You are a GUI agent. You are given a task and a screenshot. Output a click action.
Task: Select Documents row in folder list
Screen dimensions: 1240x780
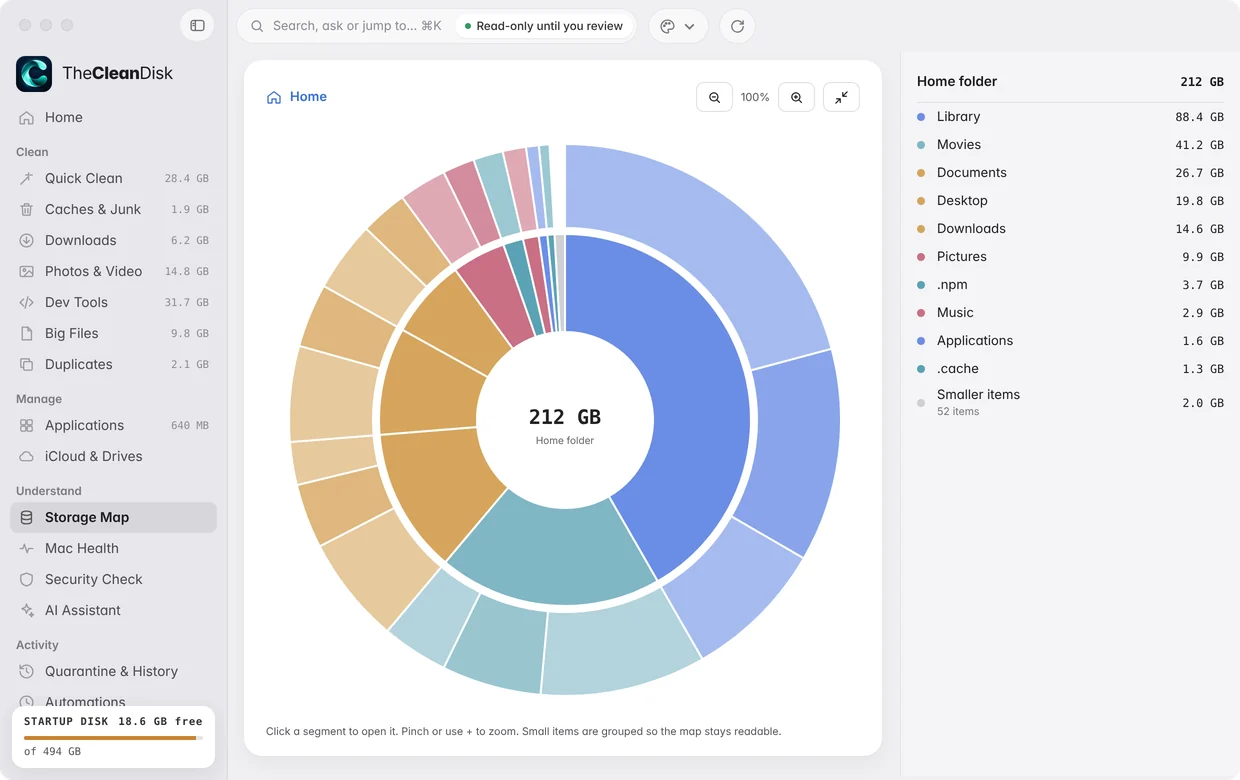point(1070,173)
